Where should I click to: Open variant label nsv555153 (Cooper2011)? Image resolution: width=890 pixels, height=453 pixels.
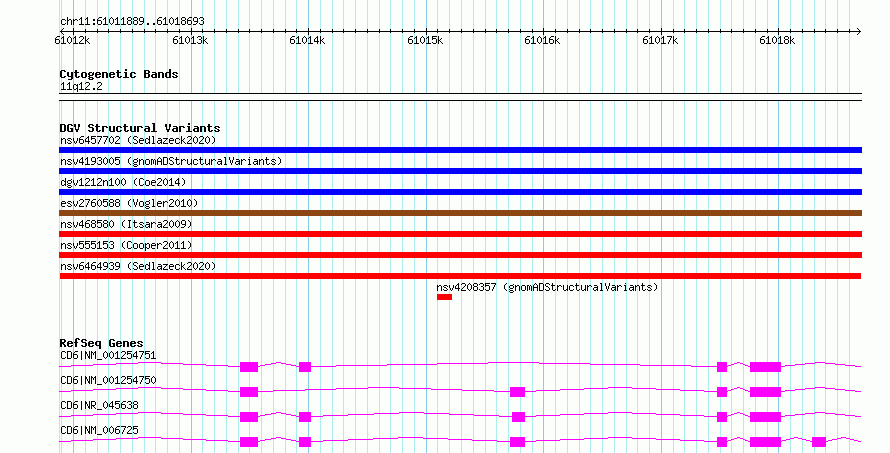[x=126, y=245]
